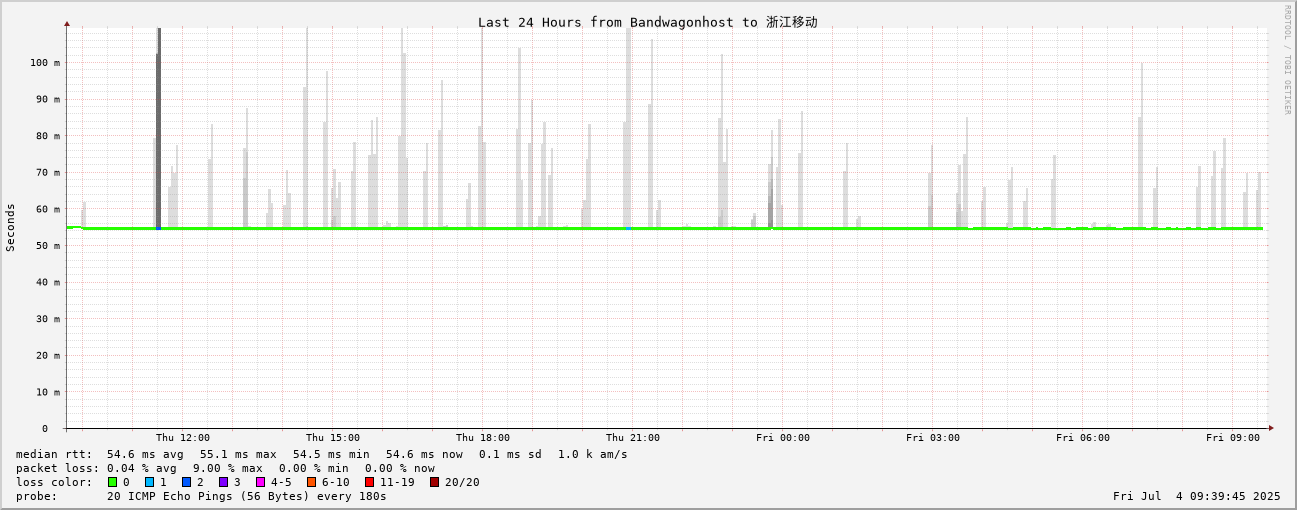Click the 'probe:' row label
The height and width of the screenshot is (510, 1297).
[37, 496]
